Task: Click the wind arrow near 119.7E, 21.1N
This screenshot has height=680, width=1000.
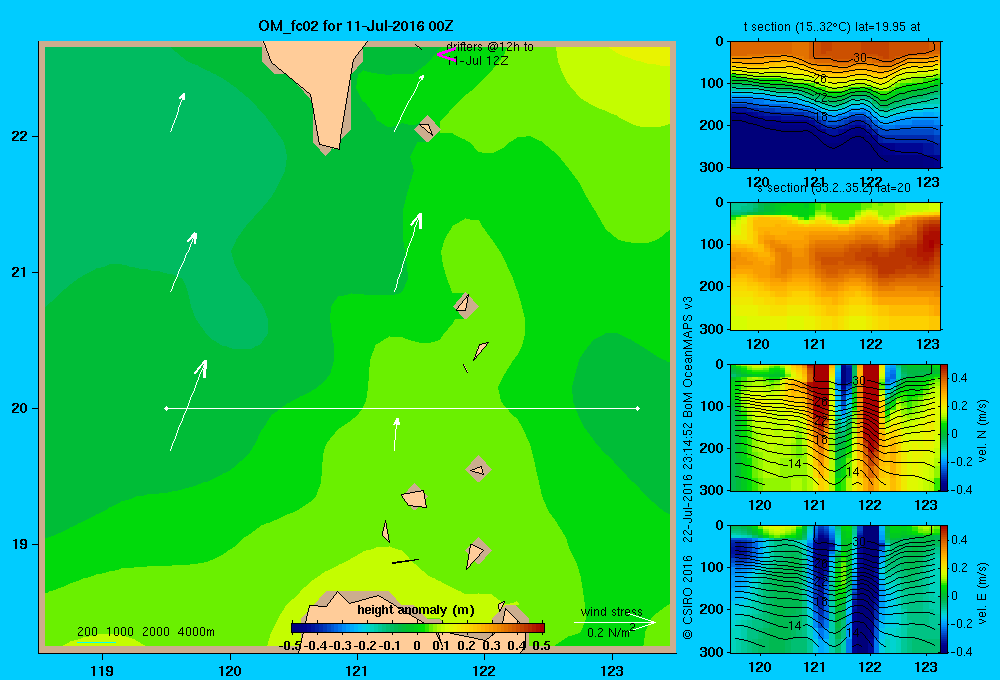Action: [183, 262]
